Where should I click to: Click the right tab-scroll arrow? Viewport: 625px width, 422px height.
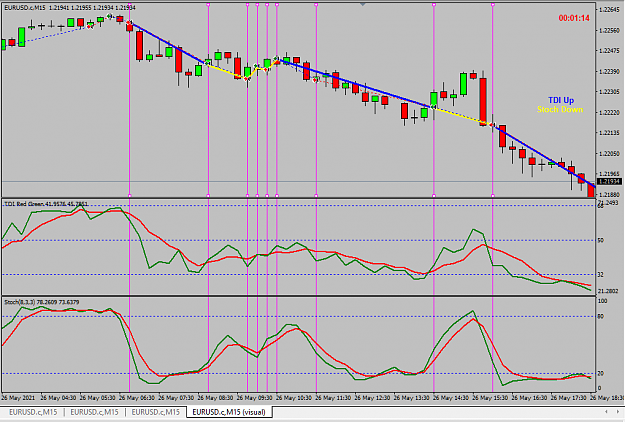pyautogui.click(x=618, y=412)
